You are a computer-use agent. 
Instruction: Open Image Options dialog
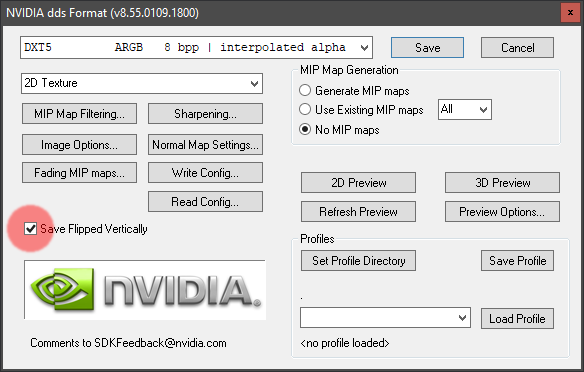pos(79,144)
